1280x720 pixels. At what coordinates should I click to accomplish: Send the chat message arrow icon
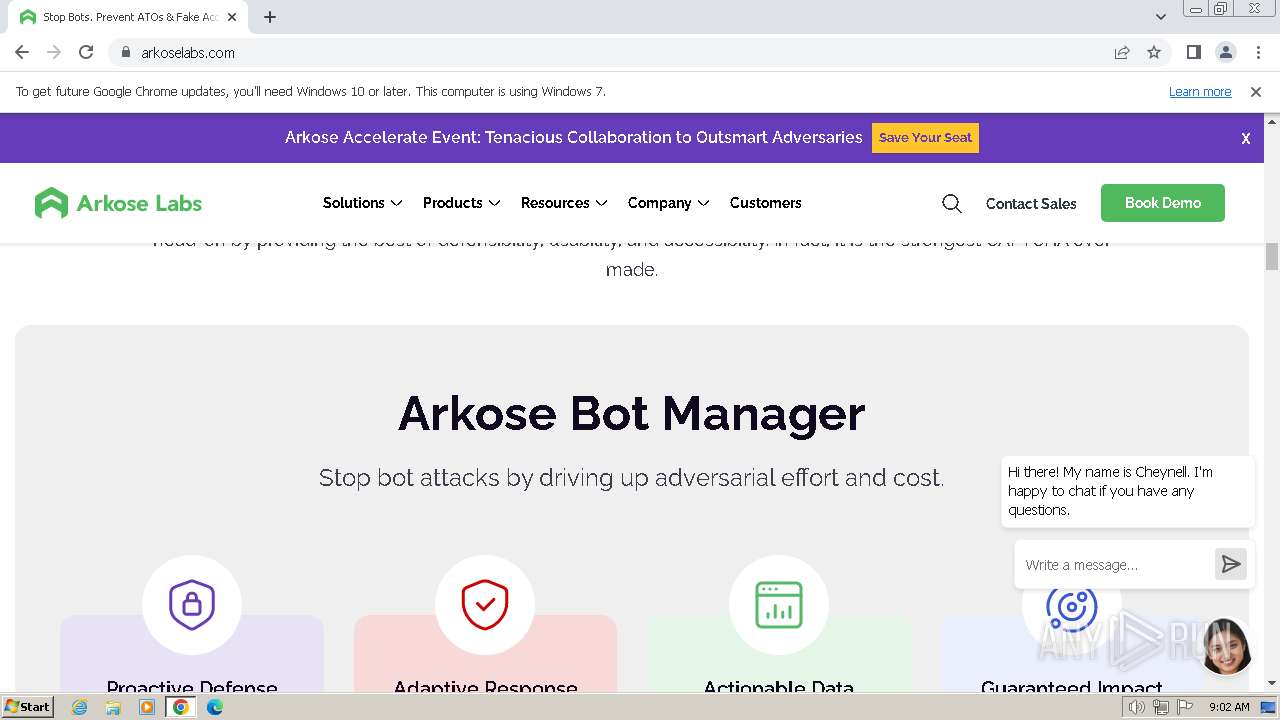point(1231,564)
